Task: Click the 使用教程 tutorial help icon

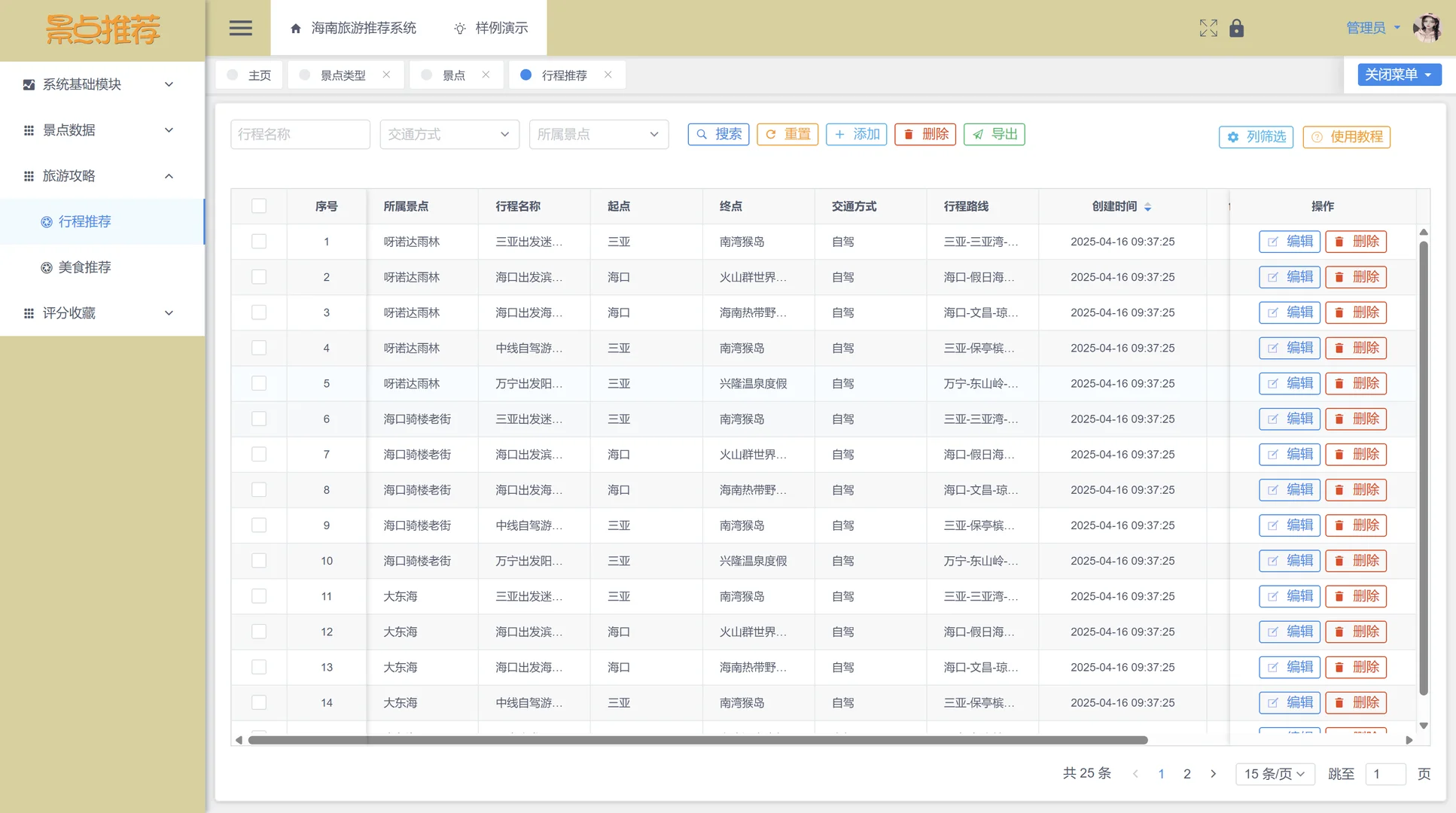Action: [1346, 137]
